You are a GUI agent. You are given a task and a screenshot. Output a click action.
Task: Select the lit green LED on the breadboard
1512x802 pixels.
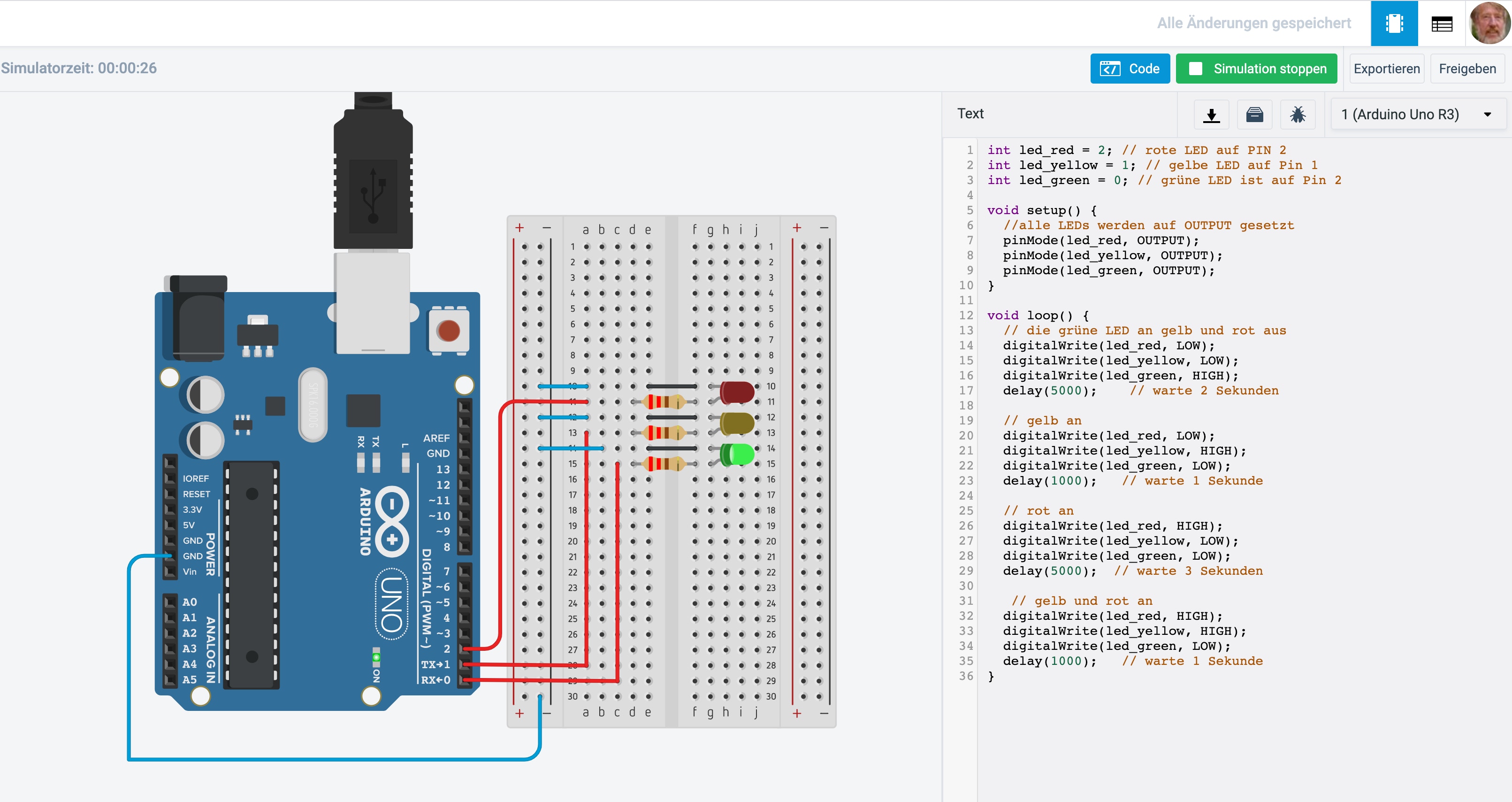coord(736,455)
